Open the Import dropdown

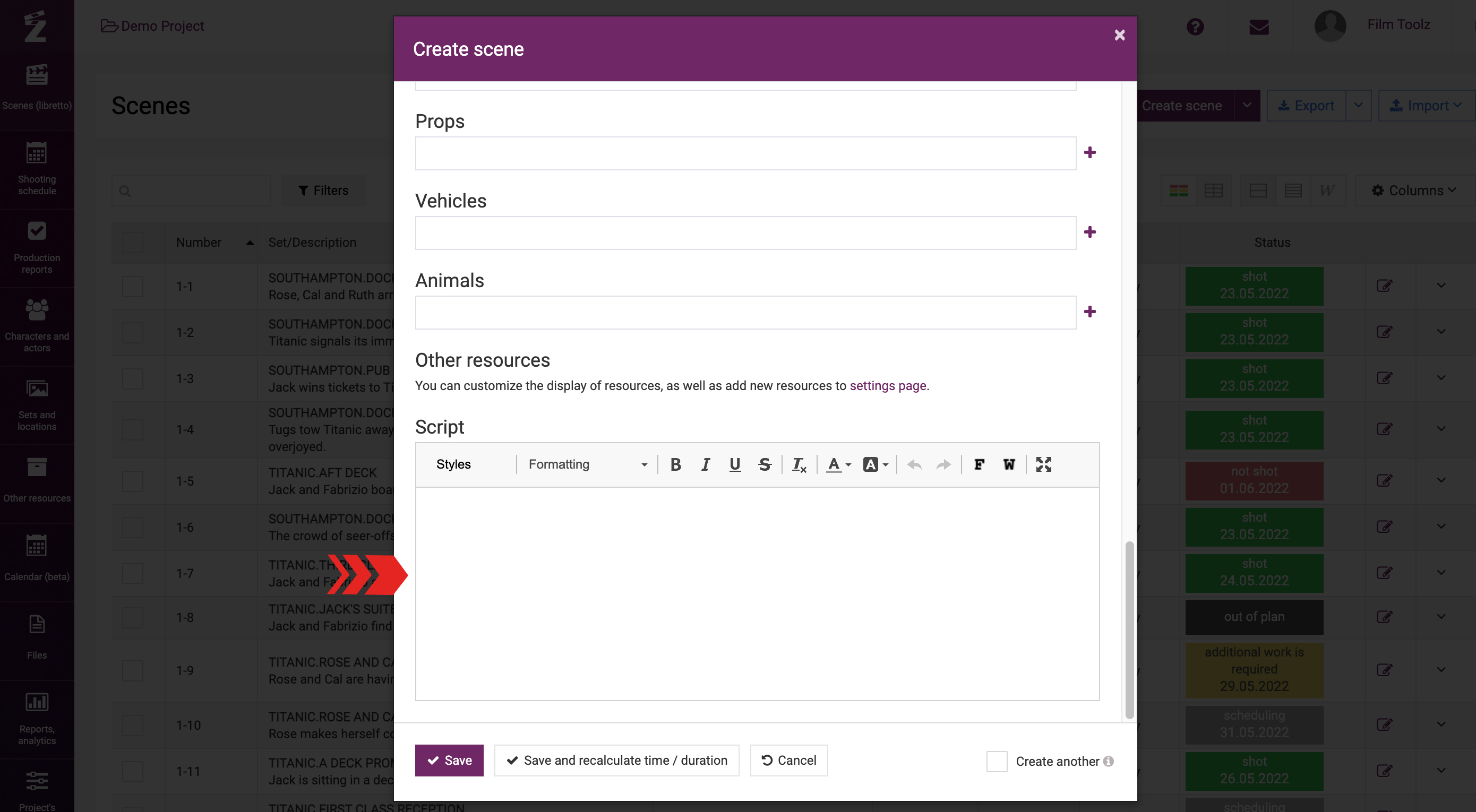pos(1426,106)
